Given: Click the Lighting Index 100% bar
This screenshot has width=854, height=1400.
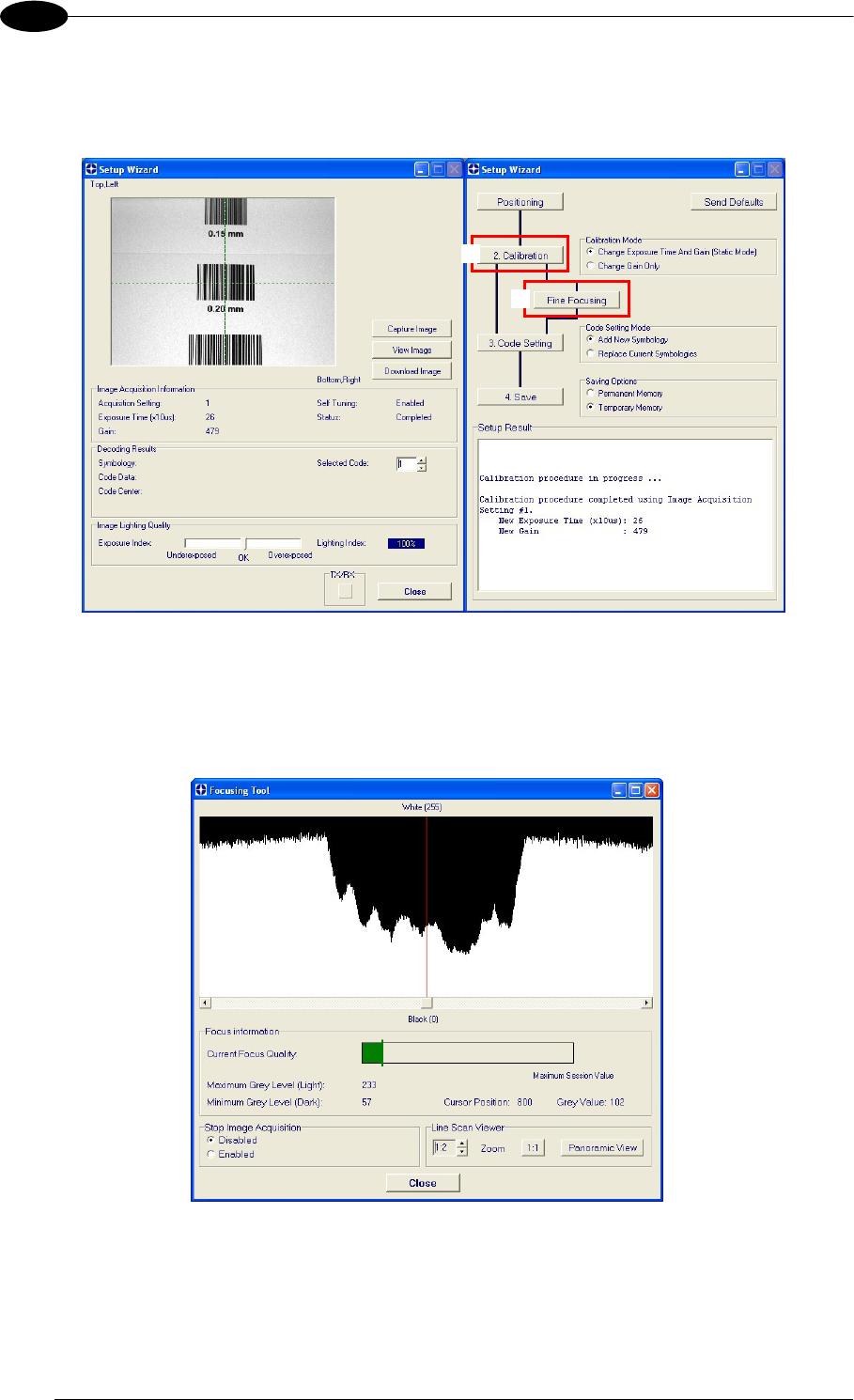Looking at the screenshot, I should (x=406, y=543).
